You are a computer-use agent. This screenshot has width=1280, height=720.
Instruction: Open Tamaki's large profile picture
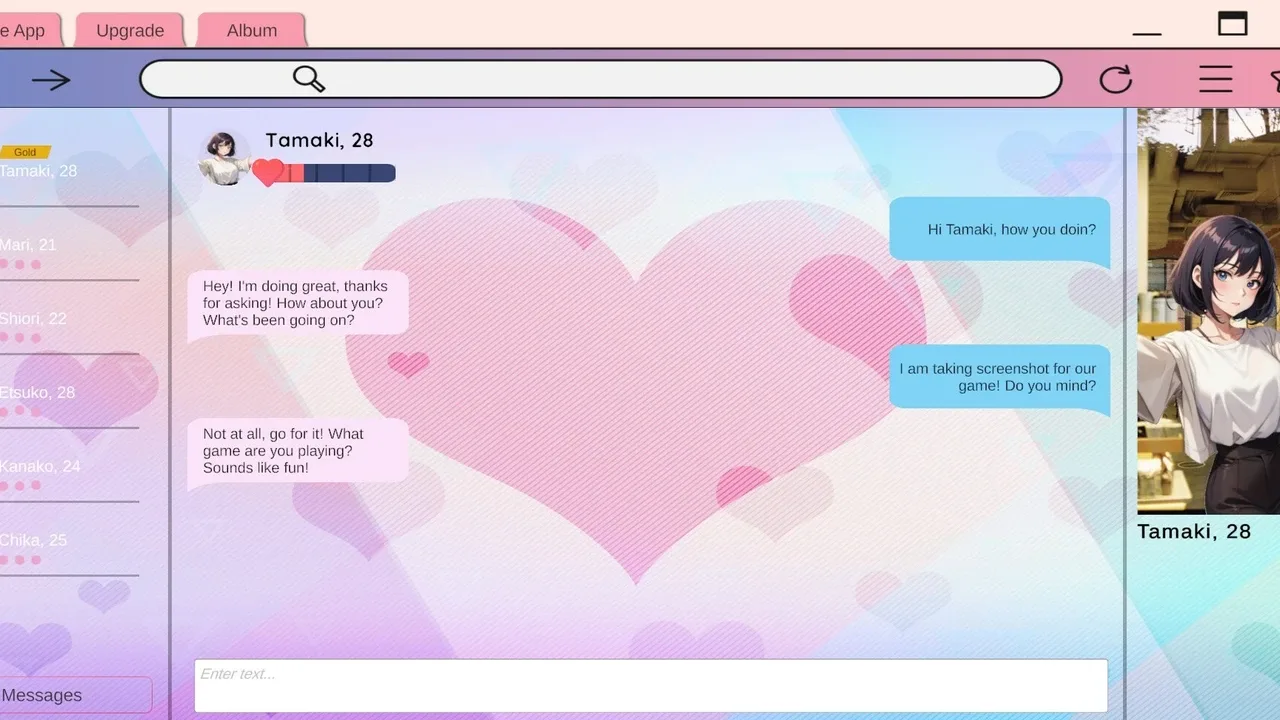(x=1208, y=312)
